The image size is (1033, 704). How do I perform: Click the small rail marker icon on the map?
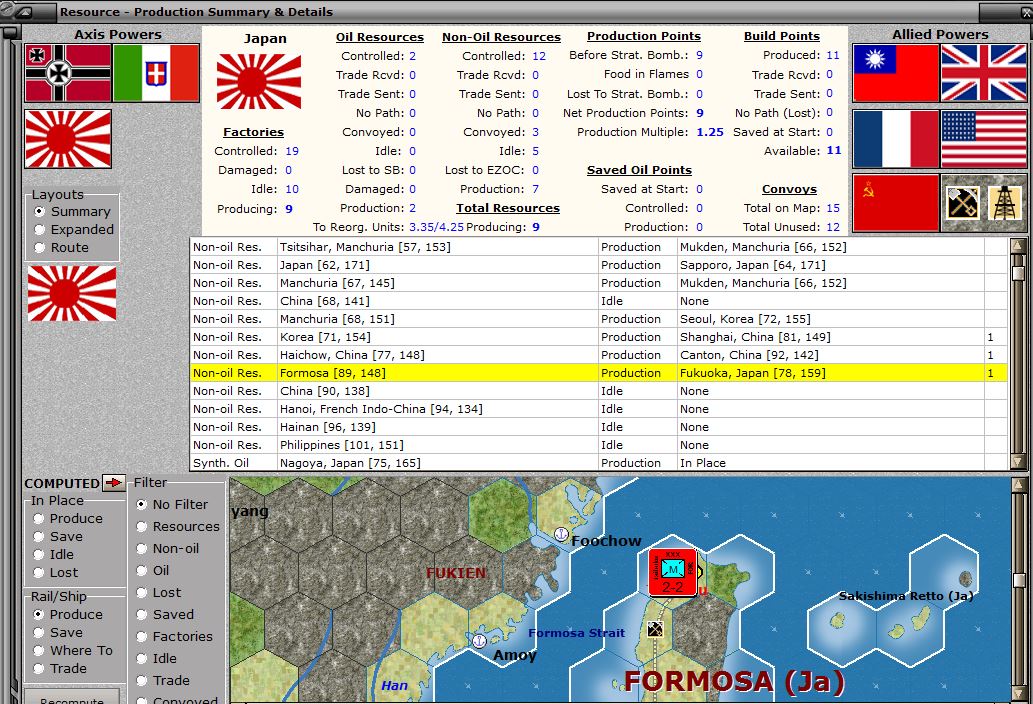point(657,629)
